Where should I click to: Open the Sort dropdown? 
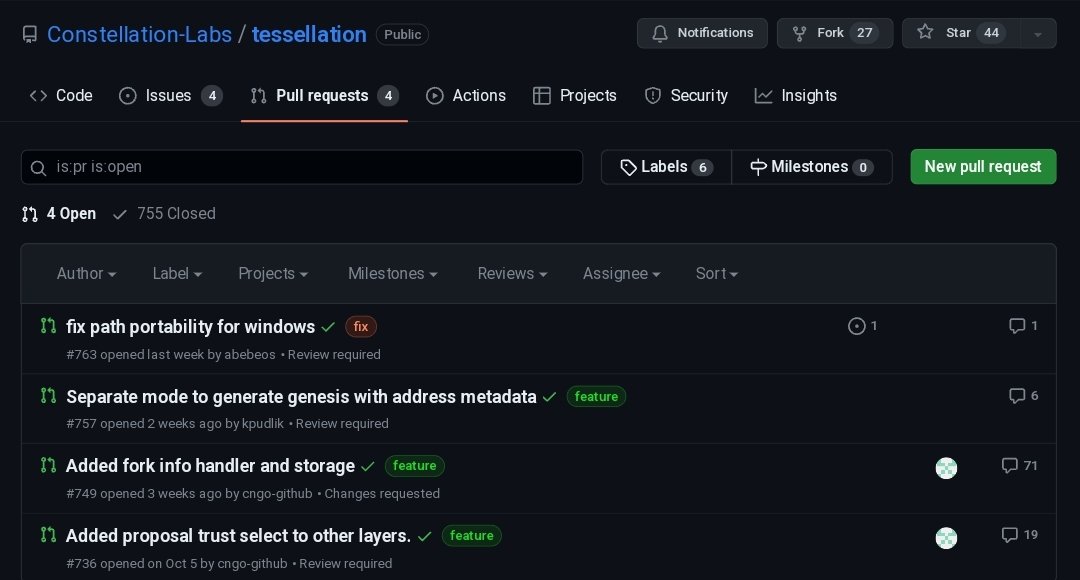click(716, 273)
